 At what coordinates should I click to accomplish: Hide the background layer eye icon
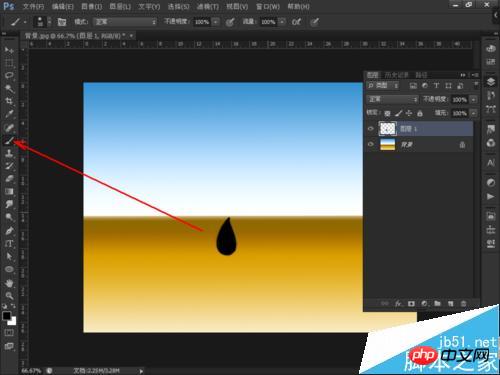370,145
